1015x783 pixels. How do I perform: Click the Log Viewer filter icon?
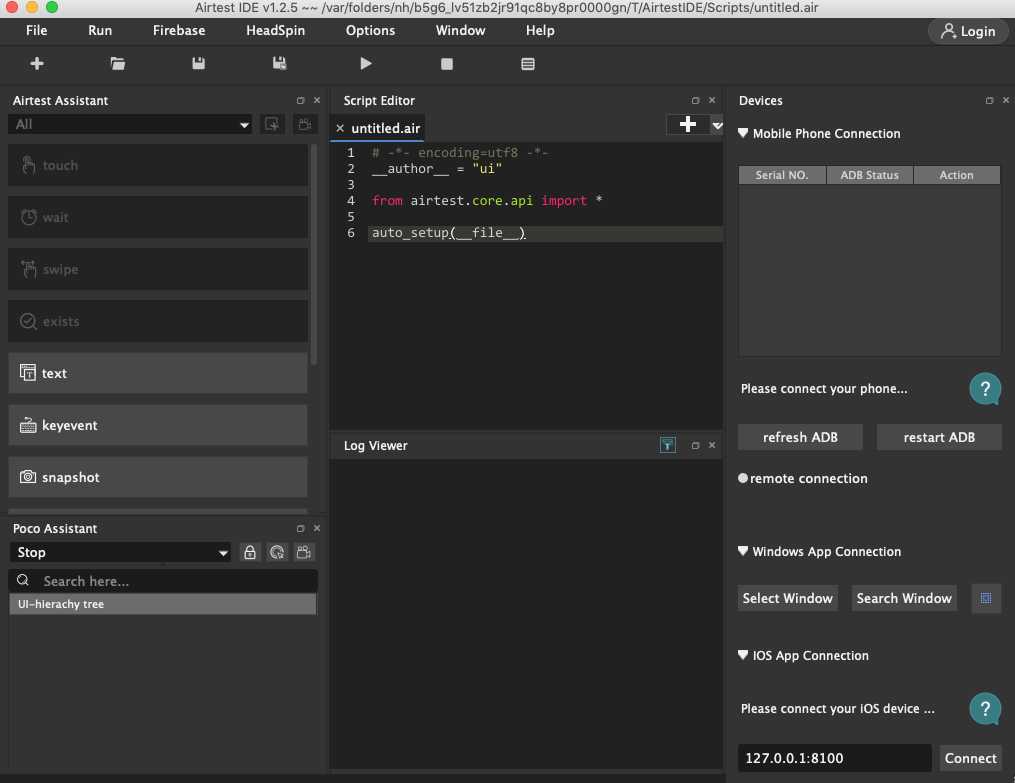coord(667,445)
